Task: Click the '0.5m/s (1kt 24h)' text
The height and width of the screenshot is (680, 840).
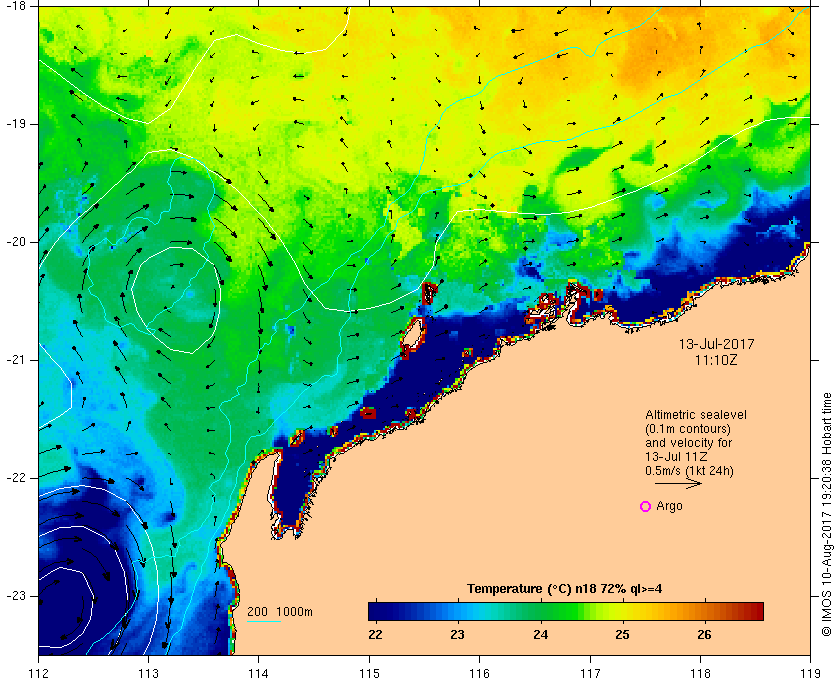Action: pos(689,471)
